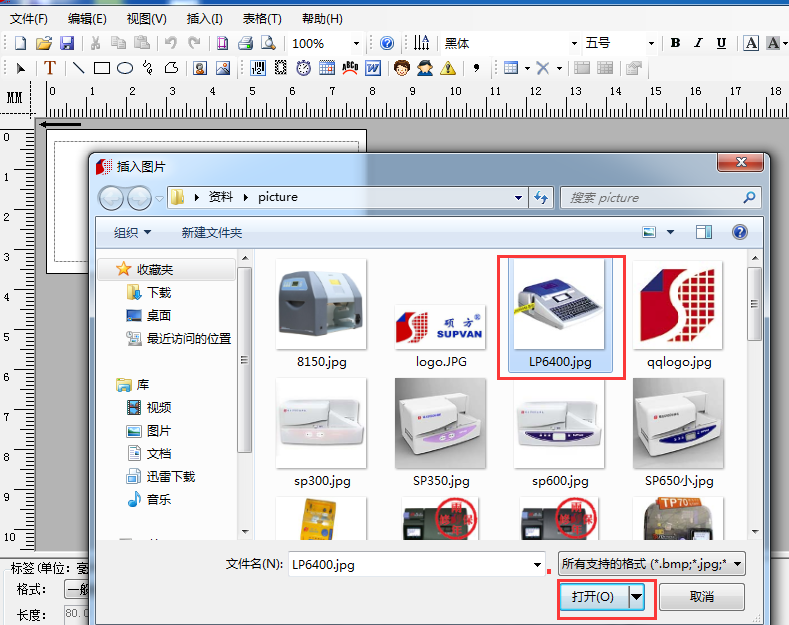789x625 pixels.
Task: Click the 打开(O) button
Action: pyautogui.click(x=592, y=597)
